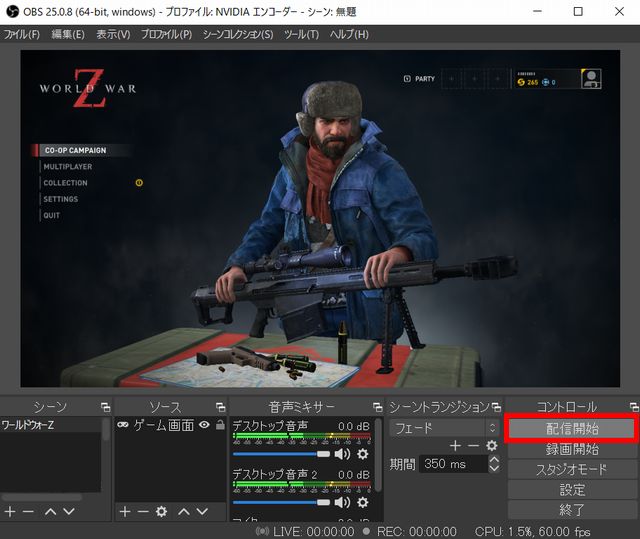Open source properties gear in Sources panel
Viewport: 640px width, 539px height.
coord(162,511)
